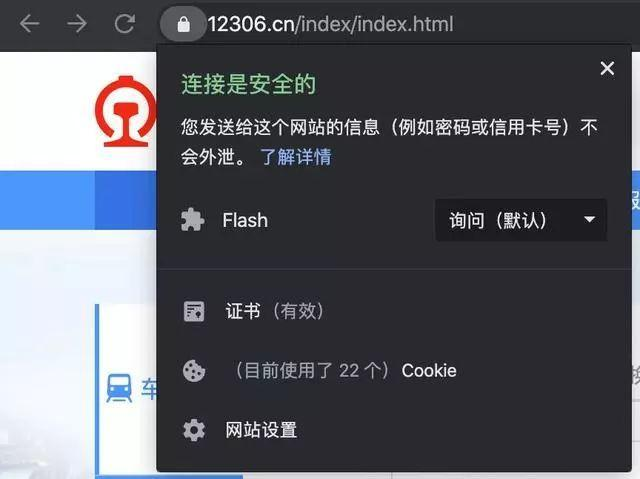Image resolution: width=640 pixels, height=479 pixels.
Task: Click the cookie icon
Action: point(194,371)
